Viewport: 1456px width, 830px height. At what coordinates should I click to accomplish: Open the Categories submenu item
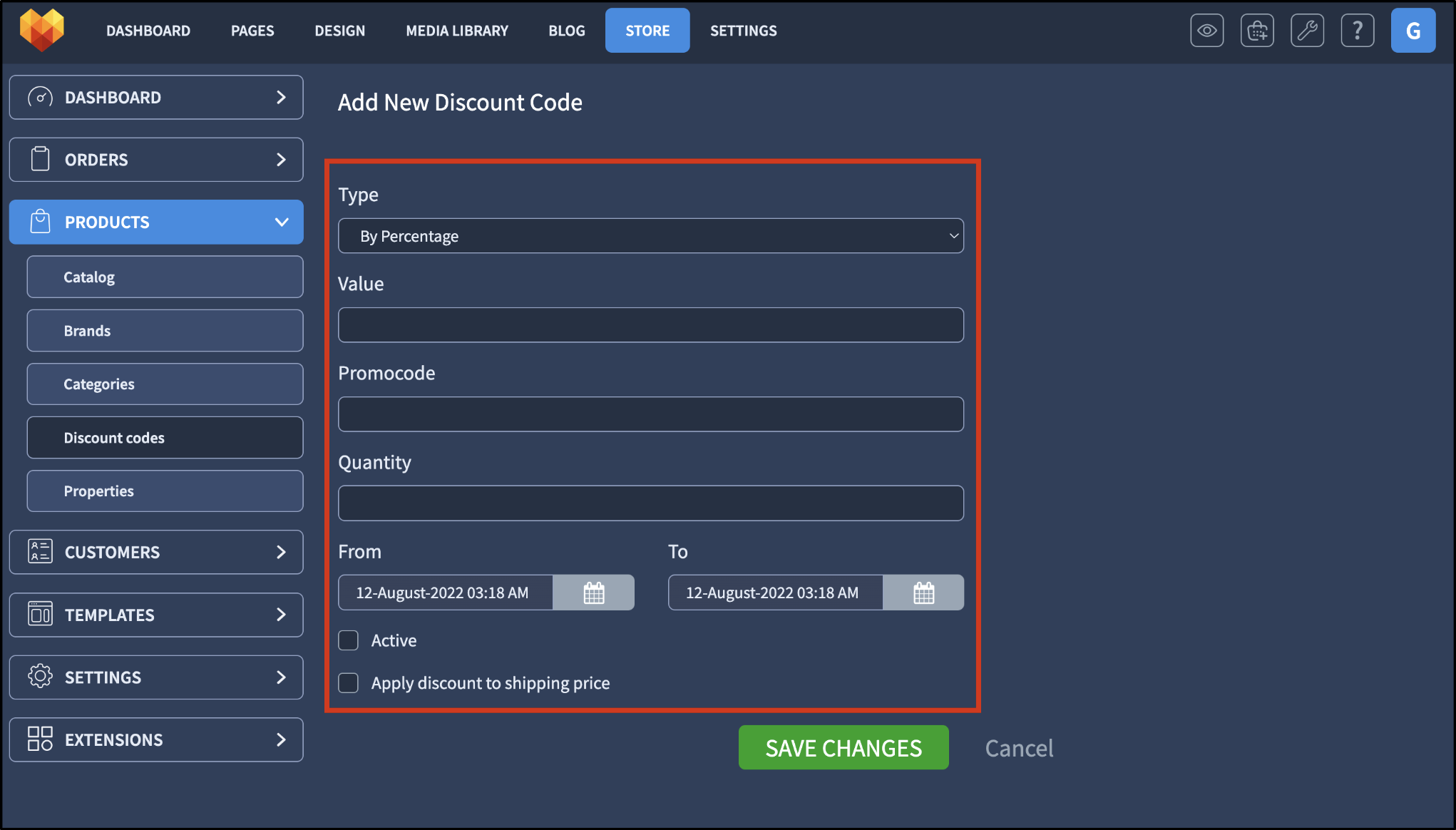coord(165,384)
